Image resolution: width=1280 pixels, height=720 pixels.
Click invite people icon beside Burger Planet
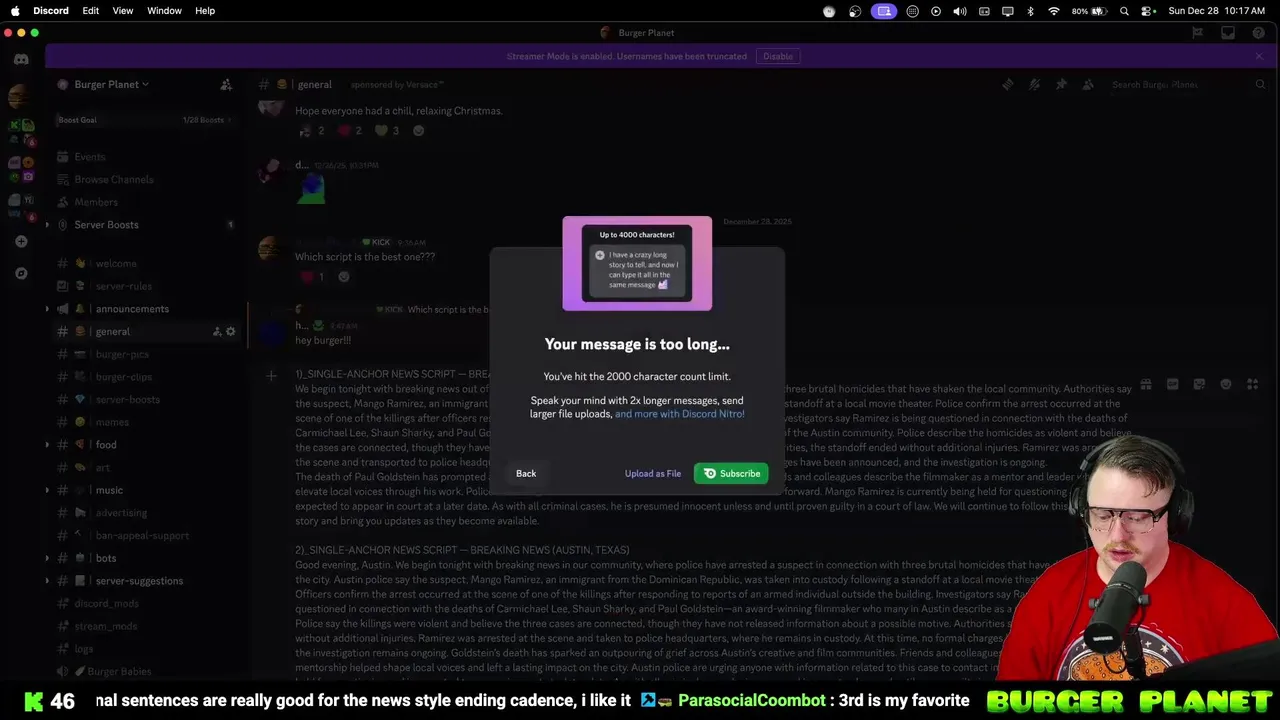[x=226, y=85]
